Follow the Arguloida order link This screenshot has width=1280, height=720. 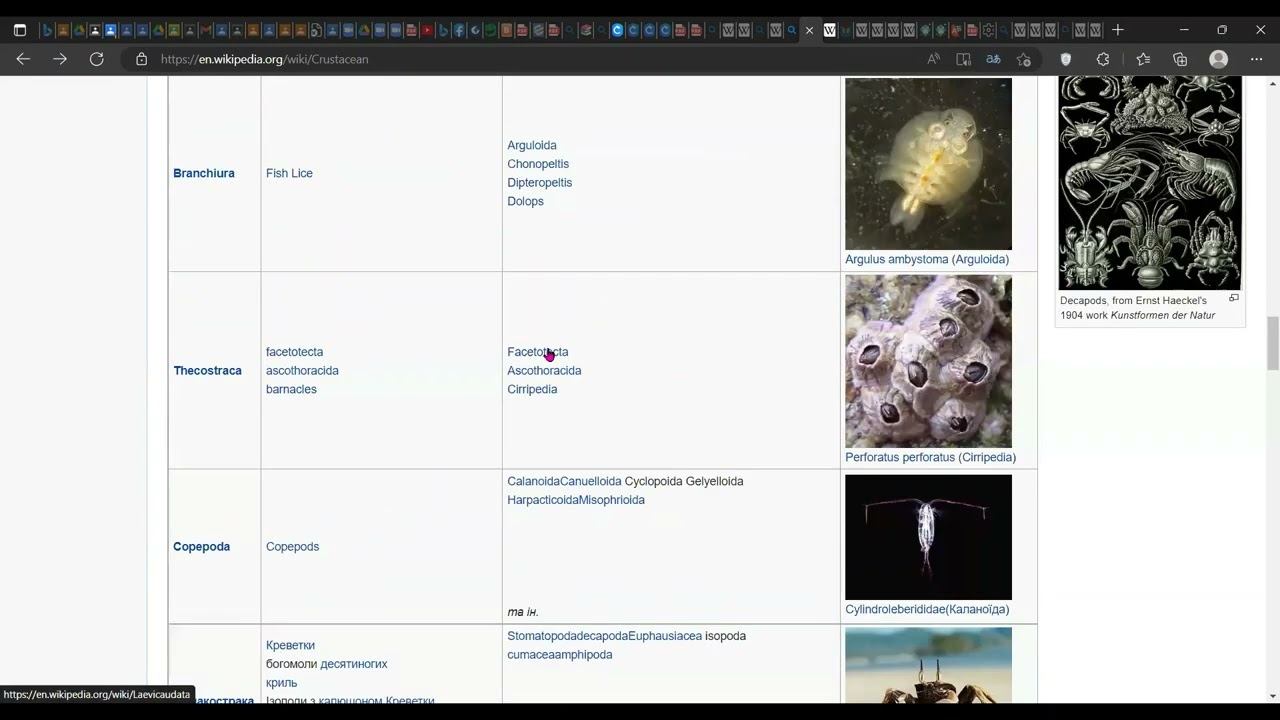click(x=532, y=145)
